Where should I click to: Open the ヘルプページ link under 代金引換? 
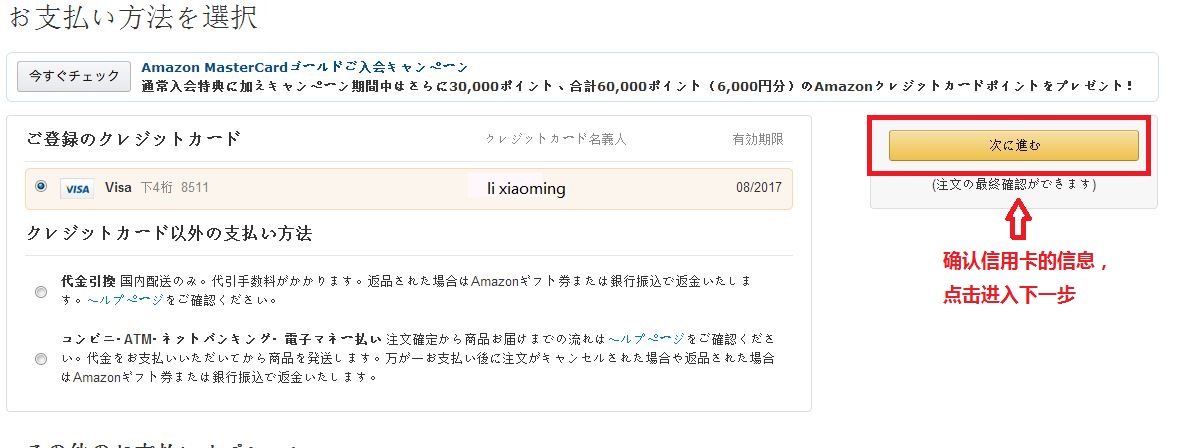coord(126,300)
